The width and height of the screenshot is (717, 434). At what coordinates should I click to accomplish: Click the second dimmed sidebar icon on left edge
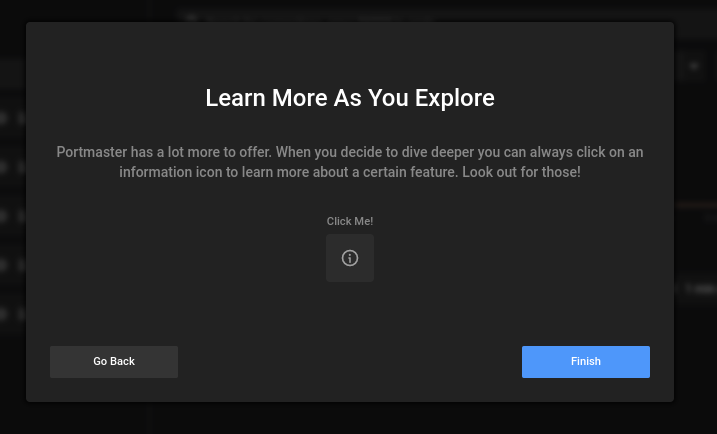(x=4, y=167)
